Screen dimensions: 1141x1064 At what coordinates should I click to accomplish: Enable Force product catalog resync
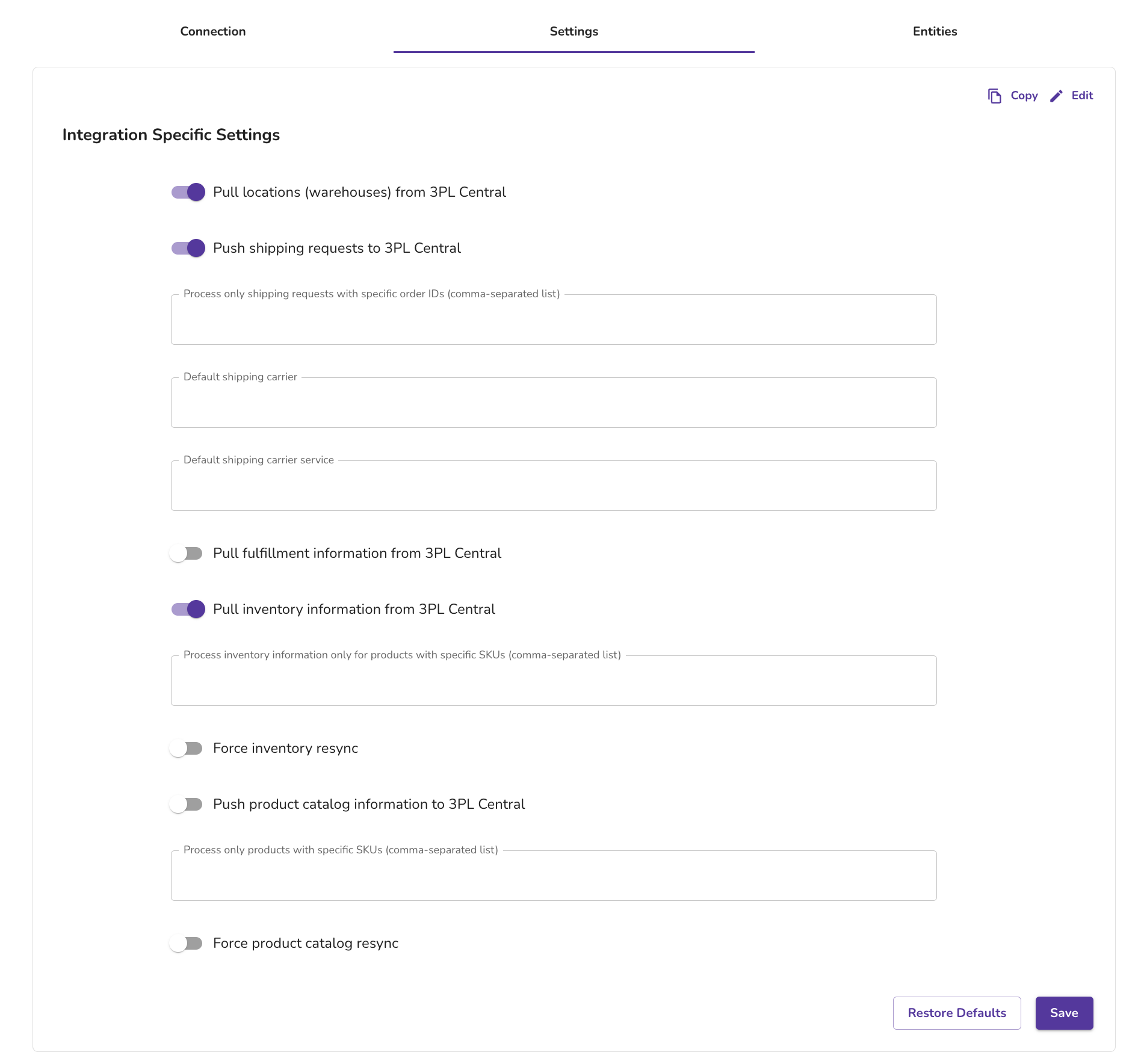pos(186,943)
